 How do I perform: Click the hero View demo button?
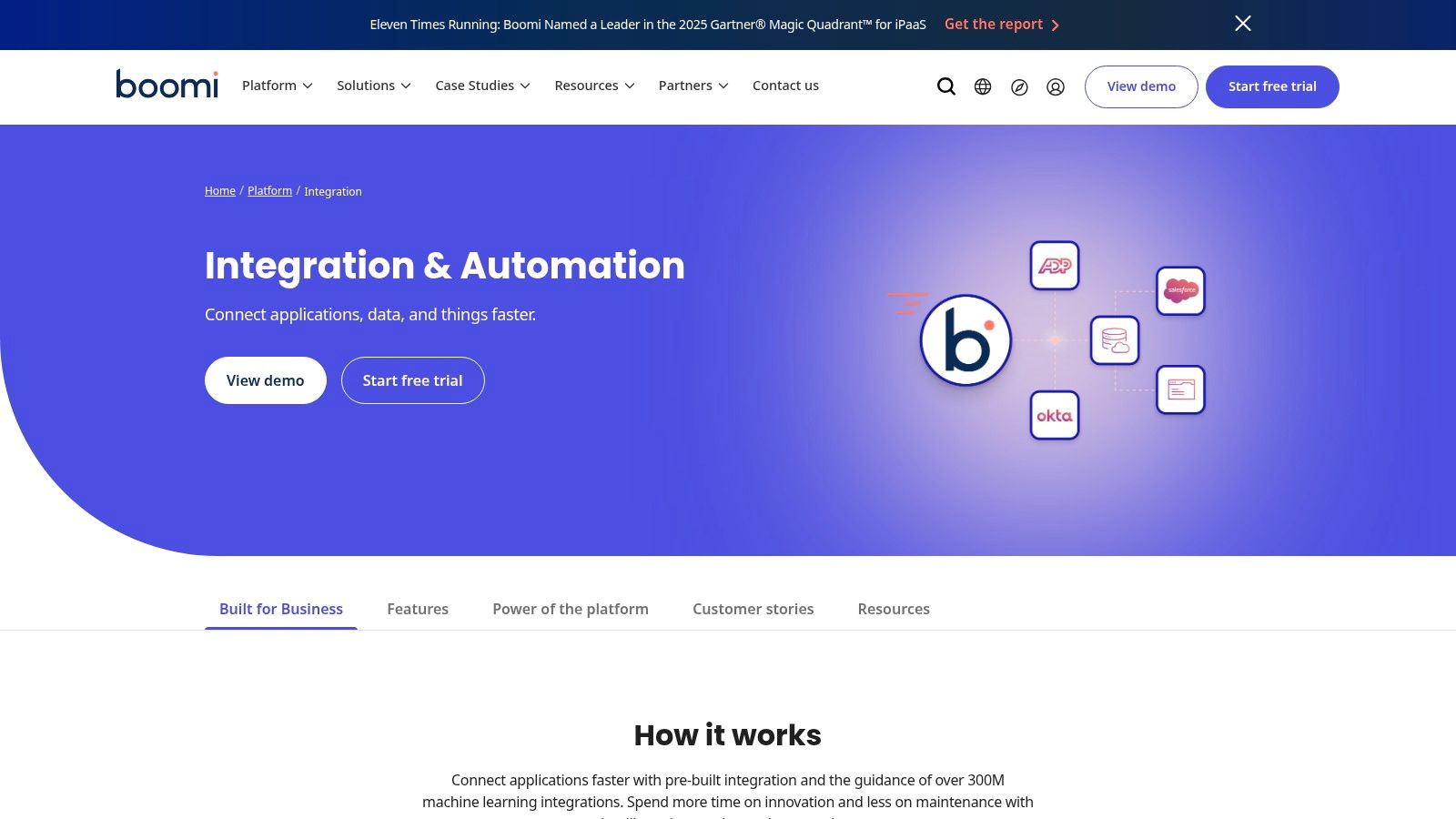pyautogui.click(x=266, y=380)
